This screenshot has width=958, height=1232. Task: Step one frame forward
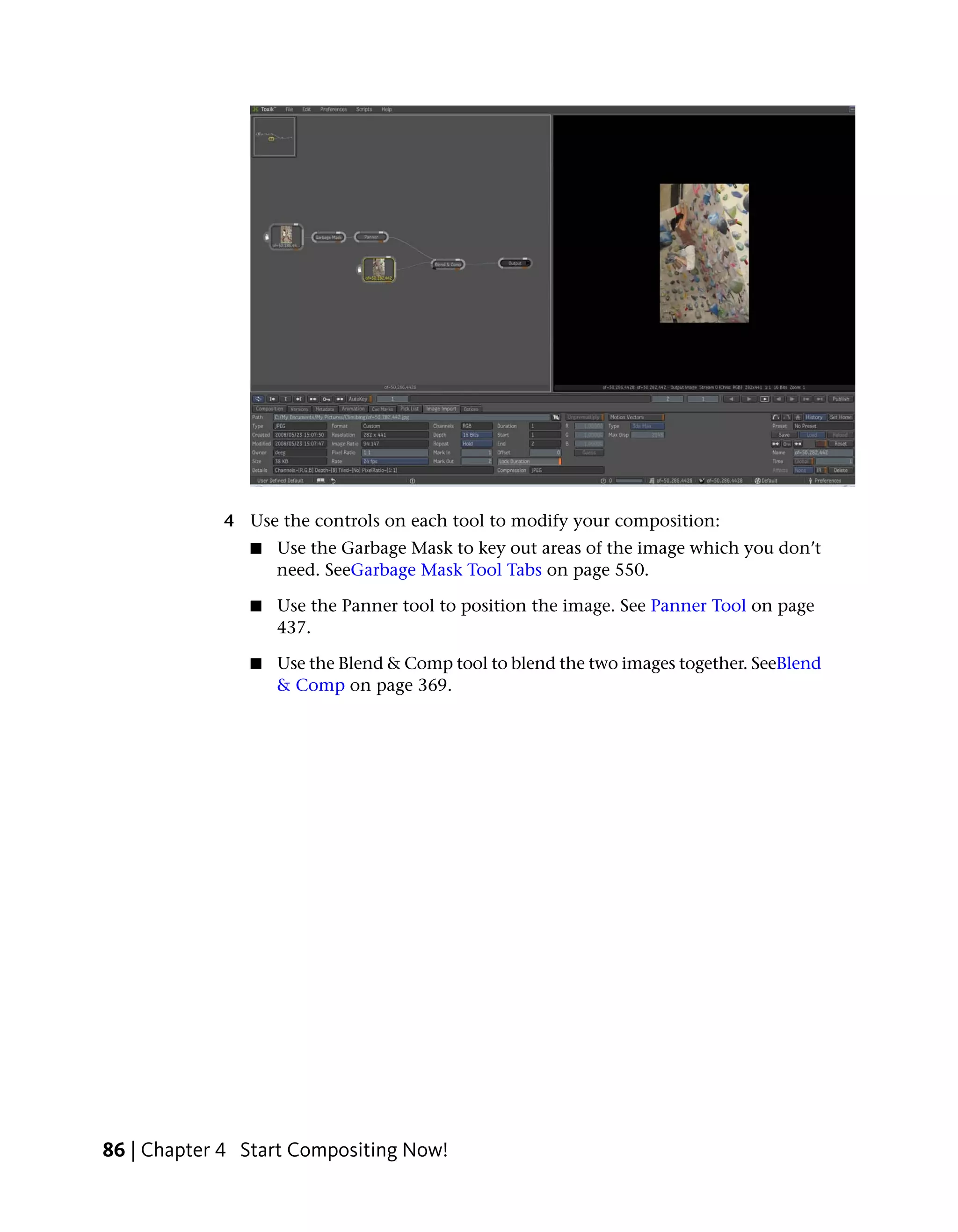792,399
